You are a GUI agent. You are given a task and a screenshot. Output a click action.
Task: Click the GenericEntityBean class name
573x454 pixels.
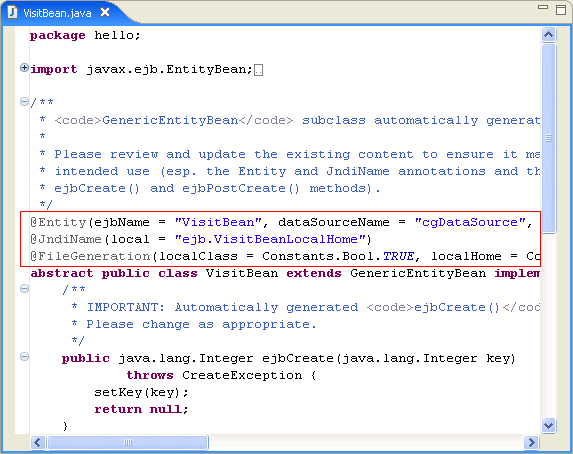click(x=418, y=273)
